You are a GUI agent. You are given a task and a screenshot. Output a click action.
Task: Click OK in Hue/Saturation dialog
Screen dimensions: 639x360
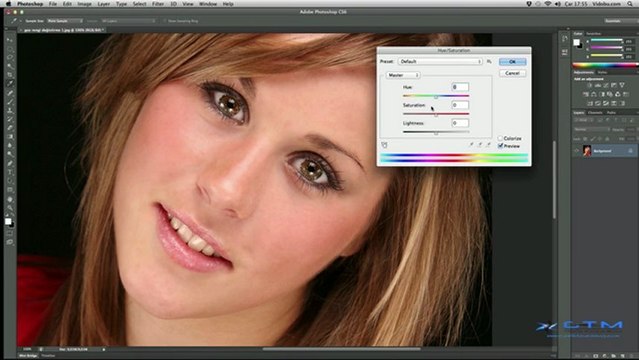coord(512,62)
